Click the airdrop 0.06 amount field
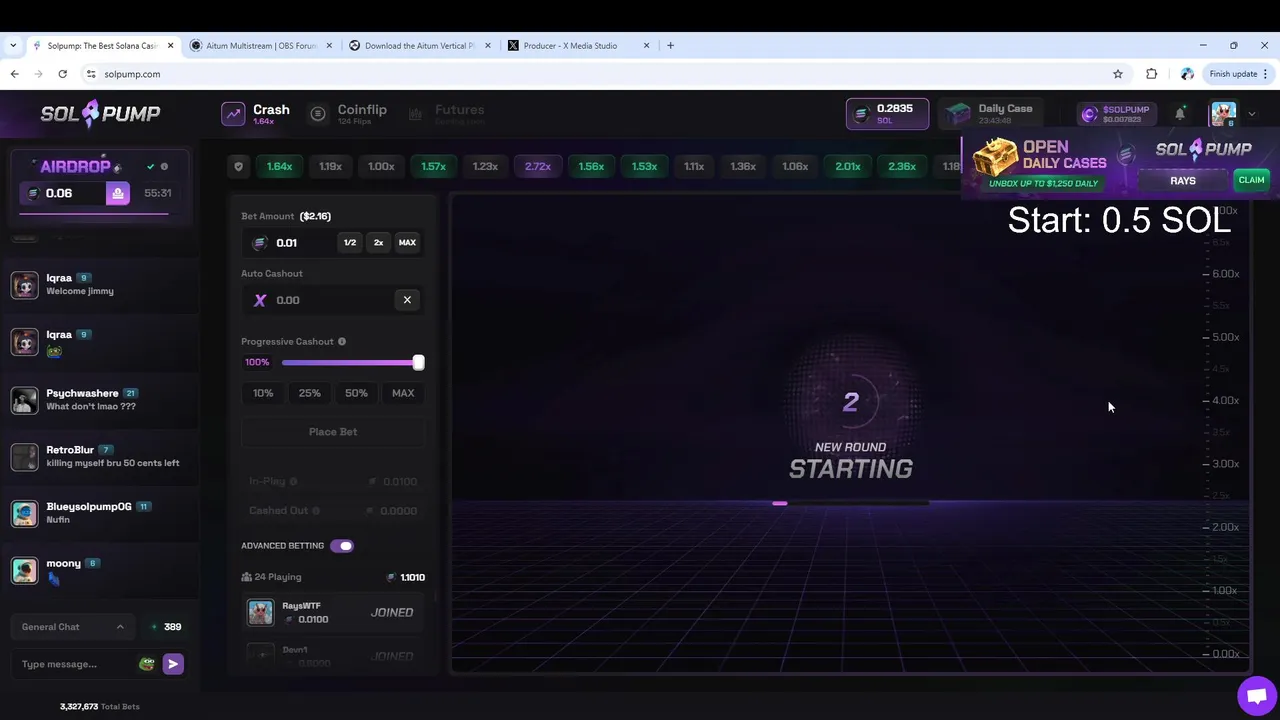1280x720 pixels. coord(63,193)
